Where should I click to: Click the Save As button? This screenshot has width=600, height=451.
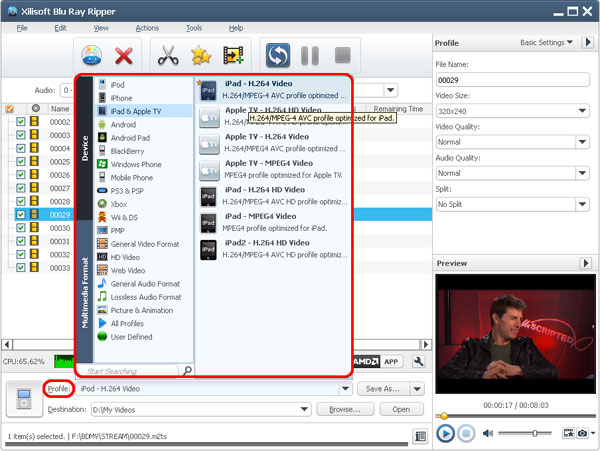click(x=383, y=389)
